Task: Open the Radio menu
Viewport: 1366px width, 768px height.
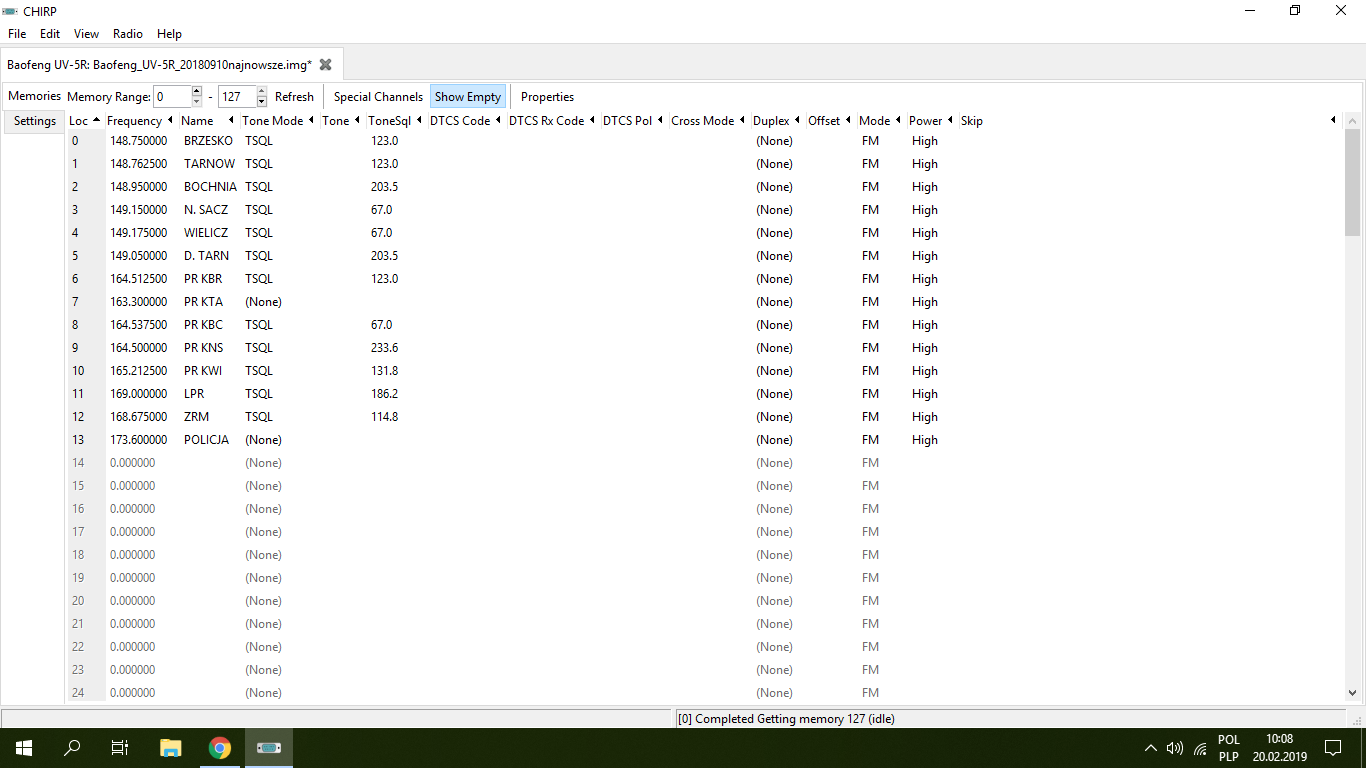Action: (x=128, y=34)
